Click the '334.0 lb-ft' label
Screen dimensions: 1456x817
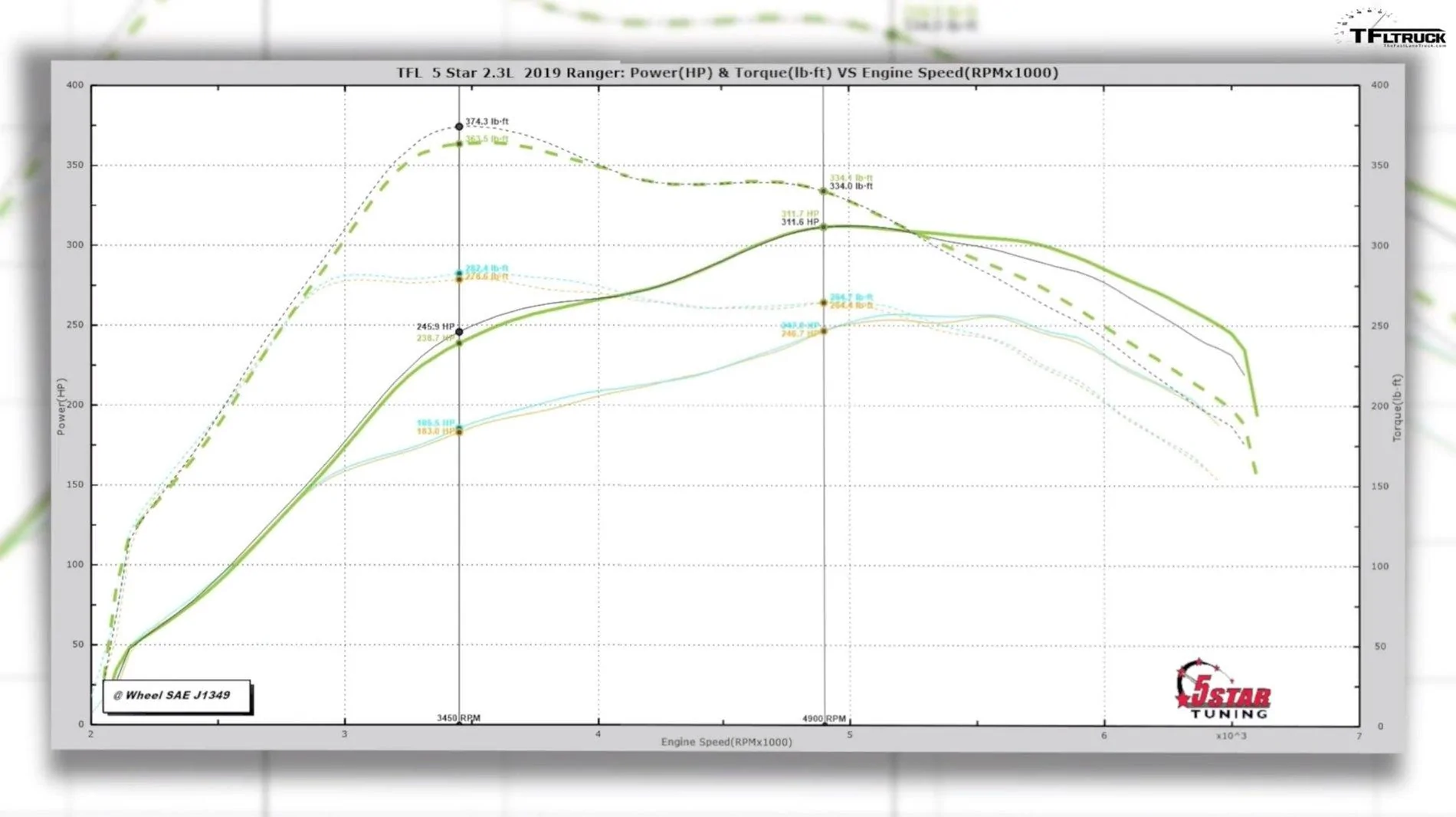[x=851, y=186]
